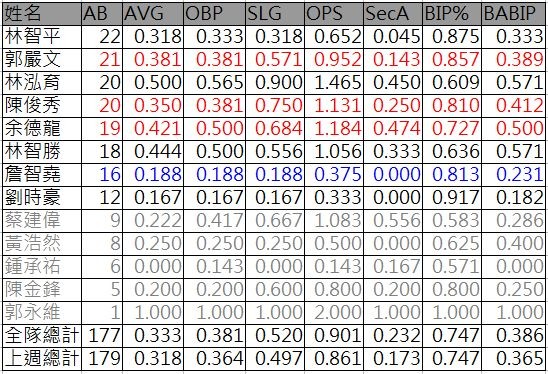Image resolution: width=548 pixels, height=374 pixels.
Task: Click the blue name cell 詹智堯
Action: point(42,174)
